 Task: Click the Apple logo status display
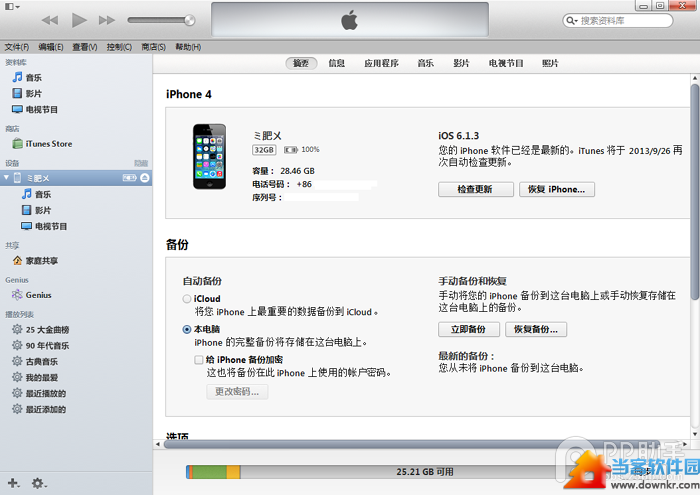click(350, 21)
